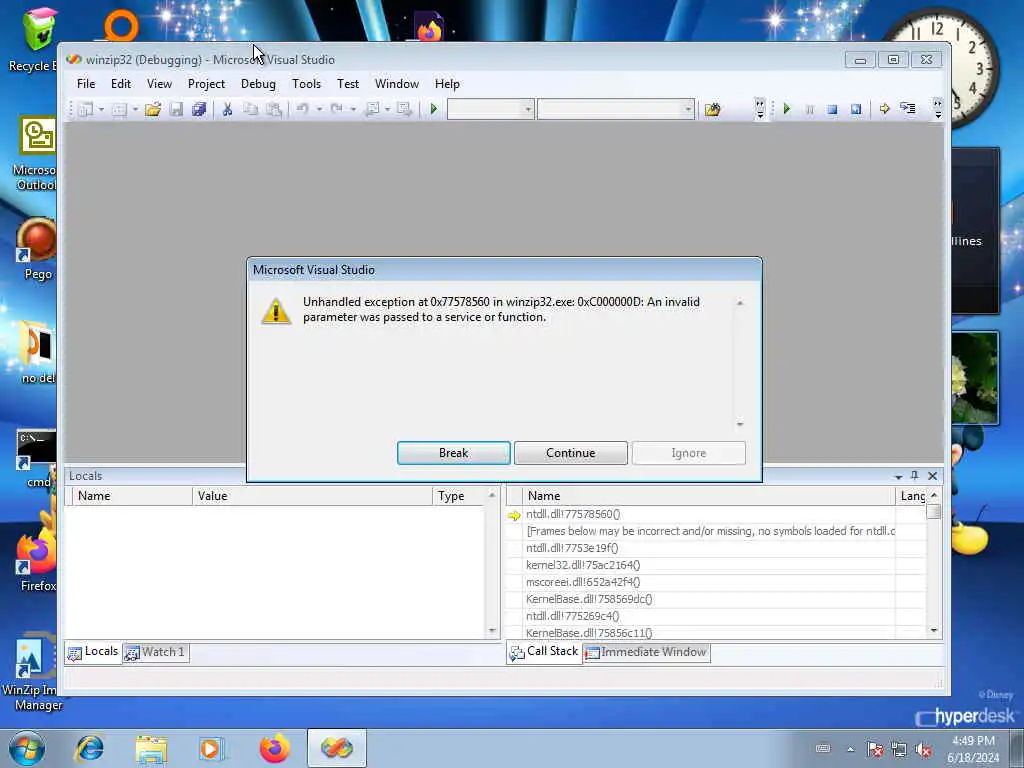Click the muted volume tray icon
The width and height of the screenshot is (1024, 768).
(923, 749)
